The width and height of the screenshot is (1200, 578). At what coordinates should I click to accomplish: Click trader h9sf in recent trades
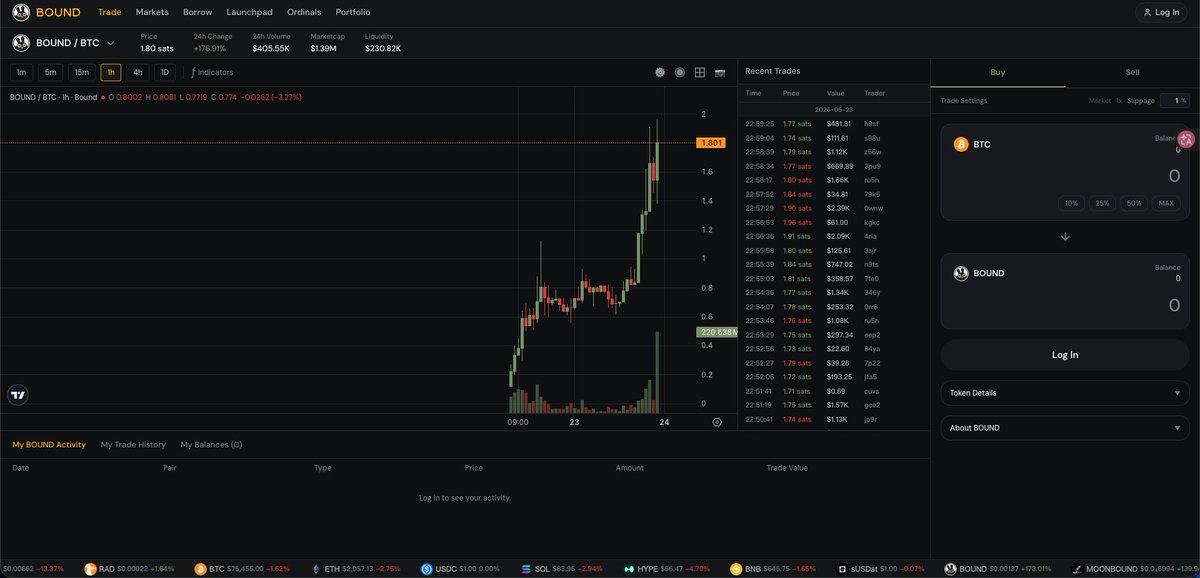coord(872,124)
